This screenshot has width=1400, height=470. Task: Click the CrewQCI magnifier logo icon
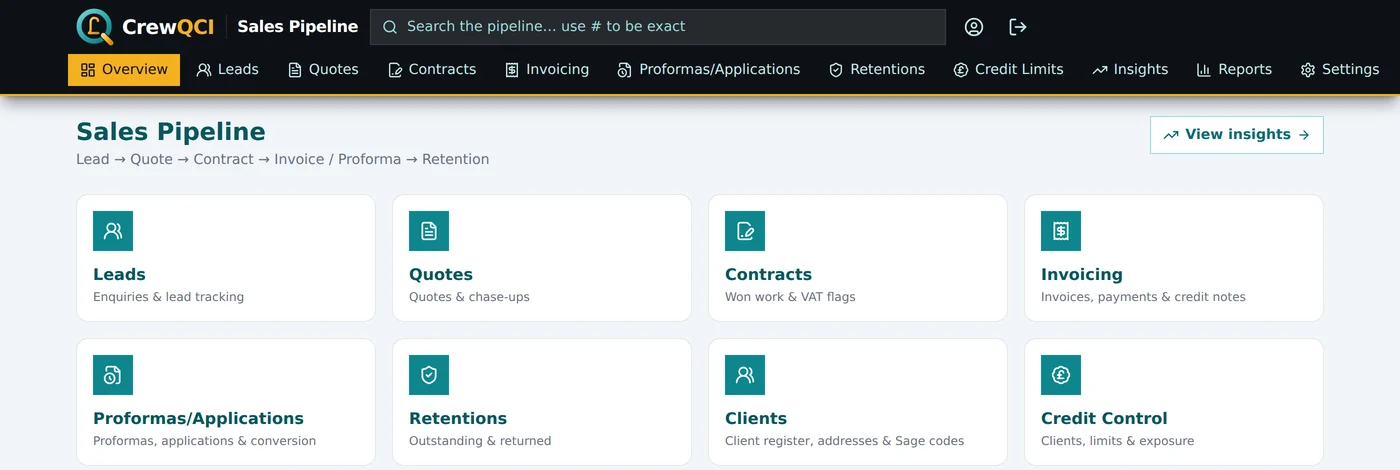click(x=95, y=27)
